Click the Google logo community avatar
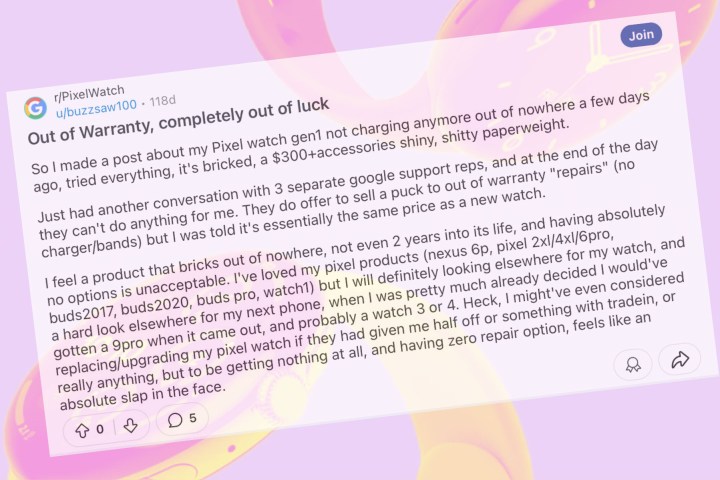Viewport: 720px width, 480px height. [x=35, y=107]
